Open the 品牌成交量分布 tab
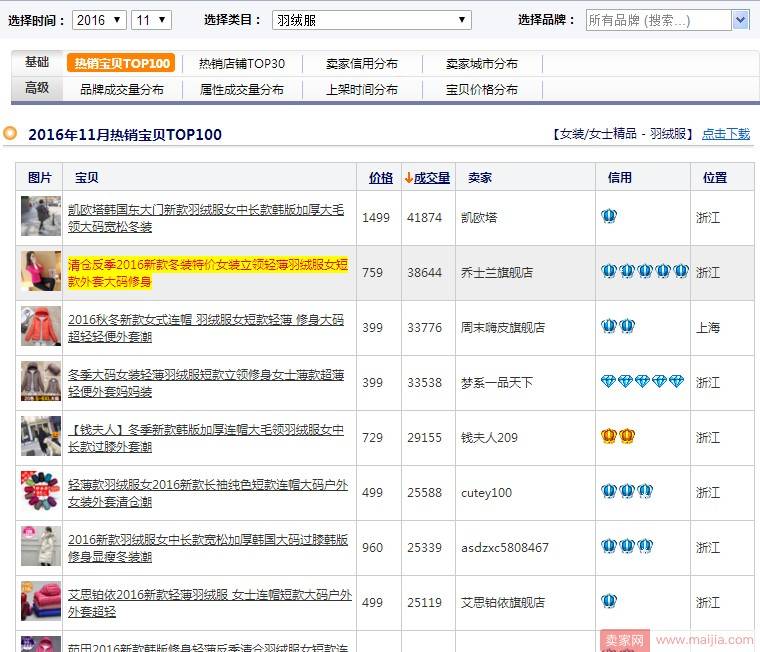 point(122,90)
